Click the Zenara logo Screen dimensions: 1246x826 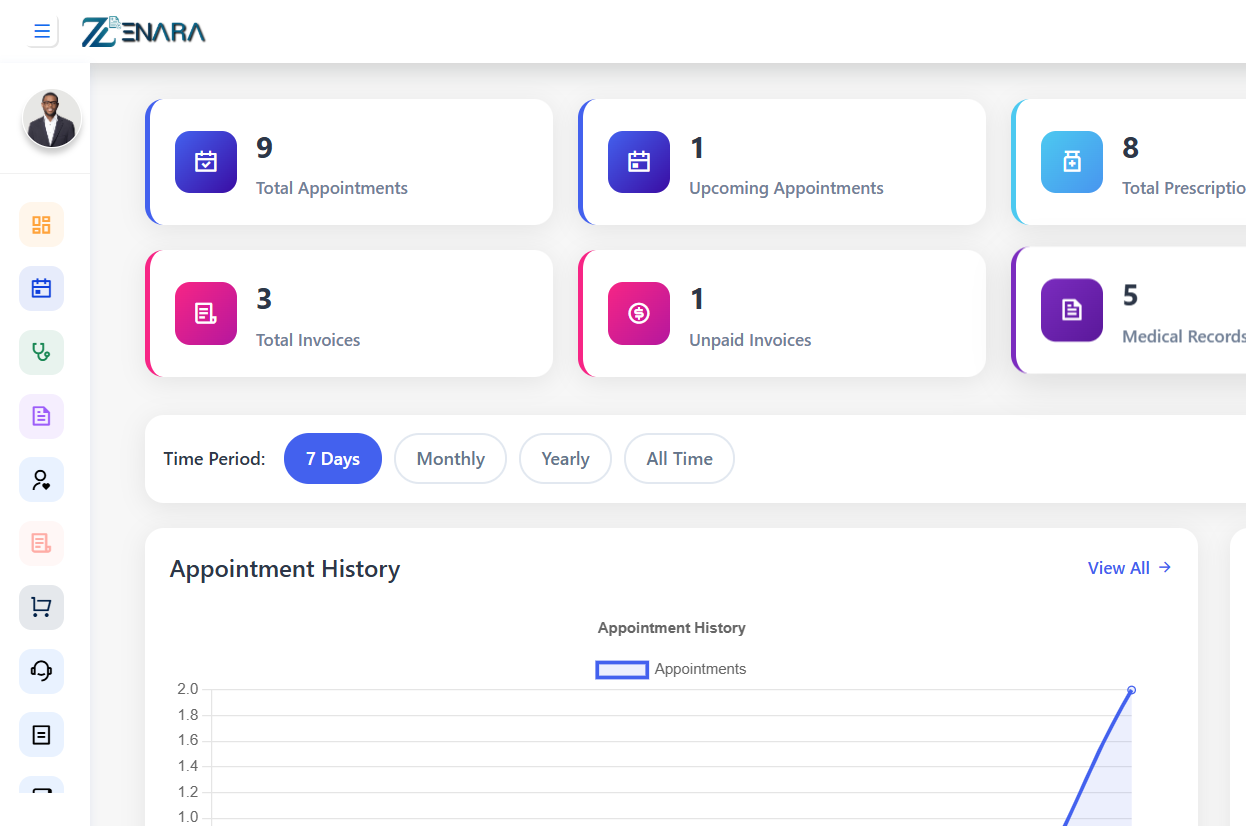click(143, 31)
